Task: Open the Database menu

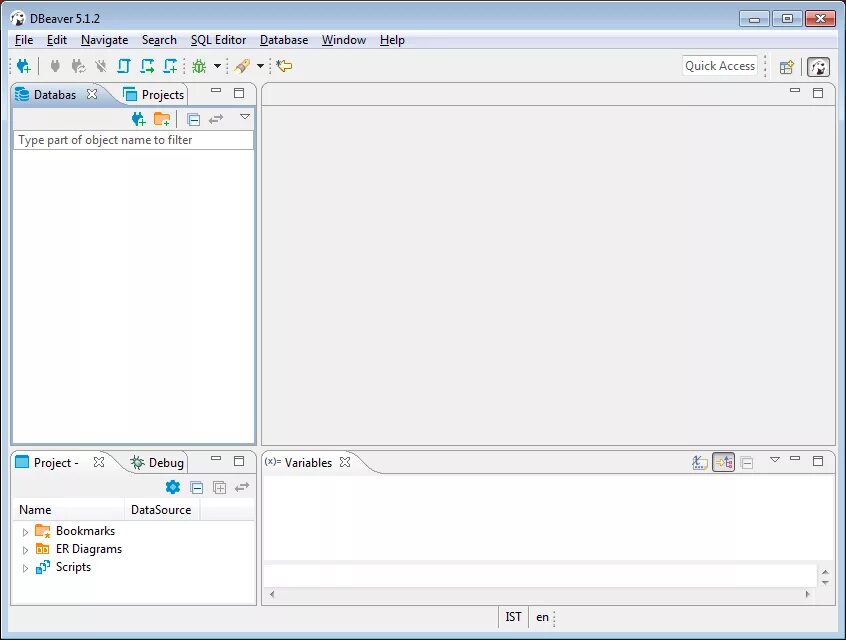Action: pyautogui.click(x=284, y=40)
